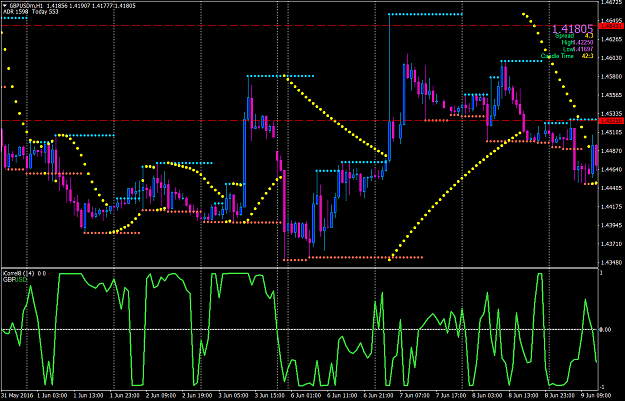Screen dimensions: 625x401
Task: Click the 7 Jun 17:00 time label
Action: (x=451, y=395)
